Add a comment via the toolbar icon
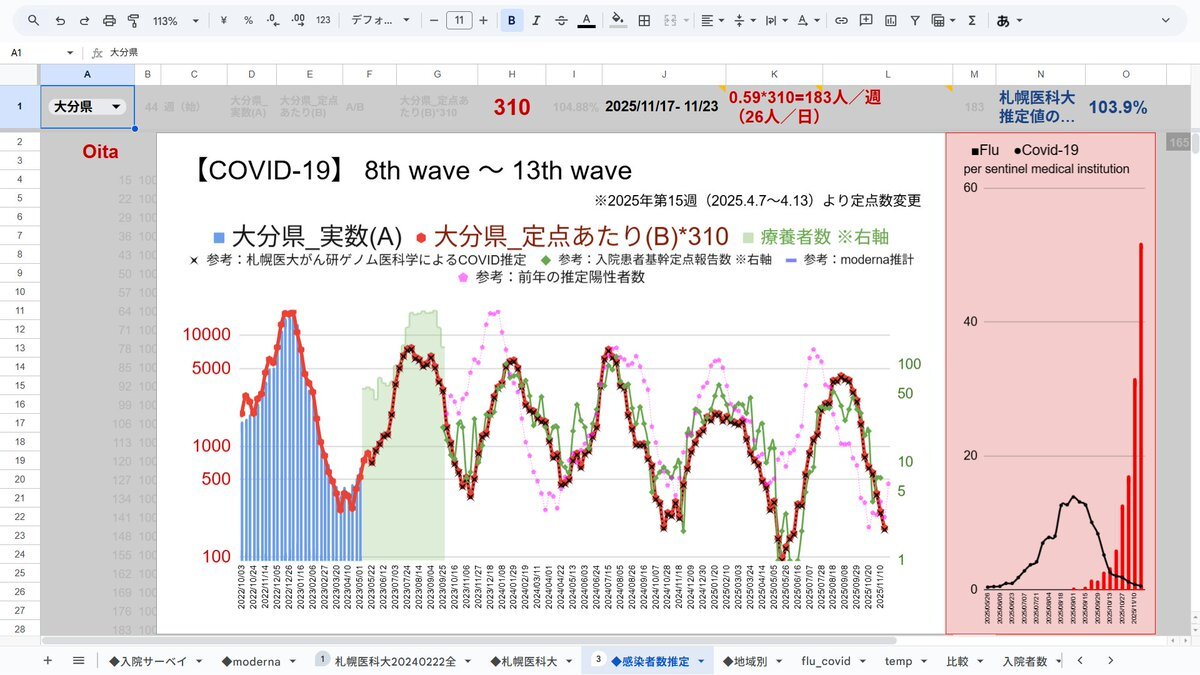 (865, 20)
